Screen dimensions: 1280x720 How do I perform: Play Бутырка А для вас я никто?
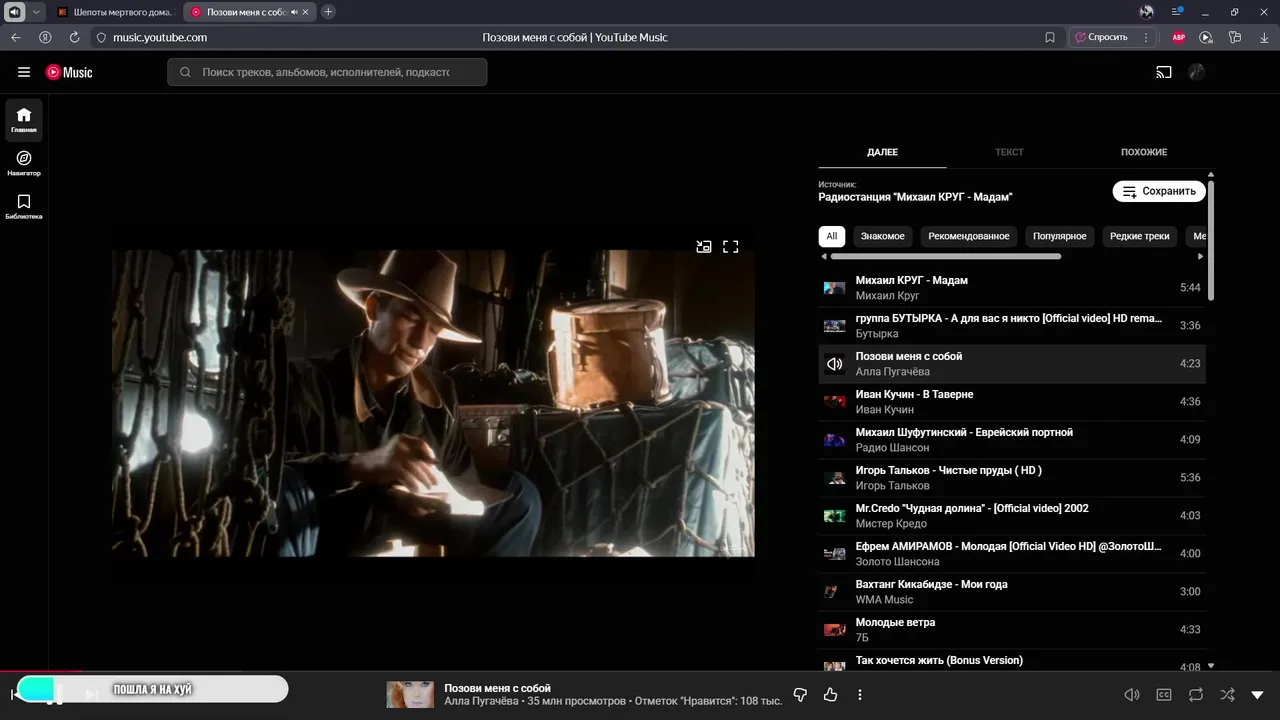(x=1012, y=326)
